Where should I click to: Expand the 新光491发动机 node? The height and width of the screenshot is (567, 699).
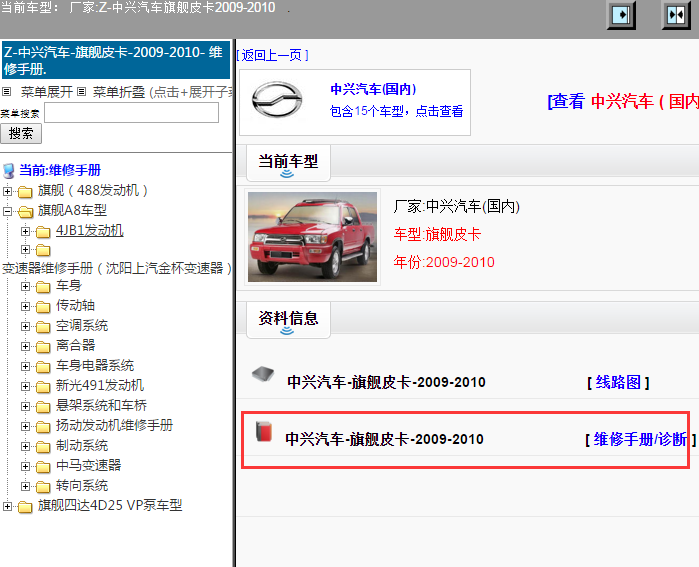25,386
